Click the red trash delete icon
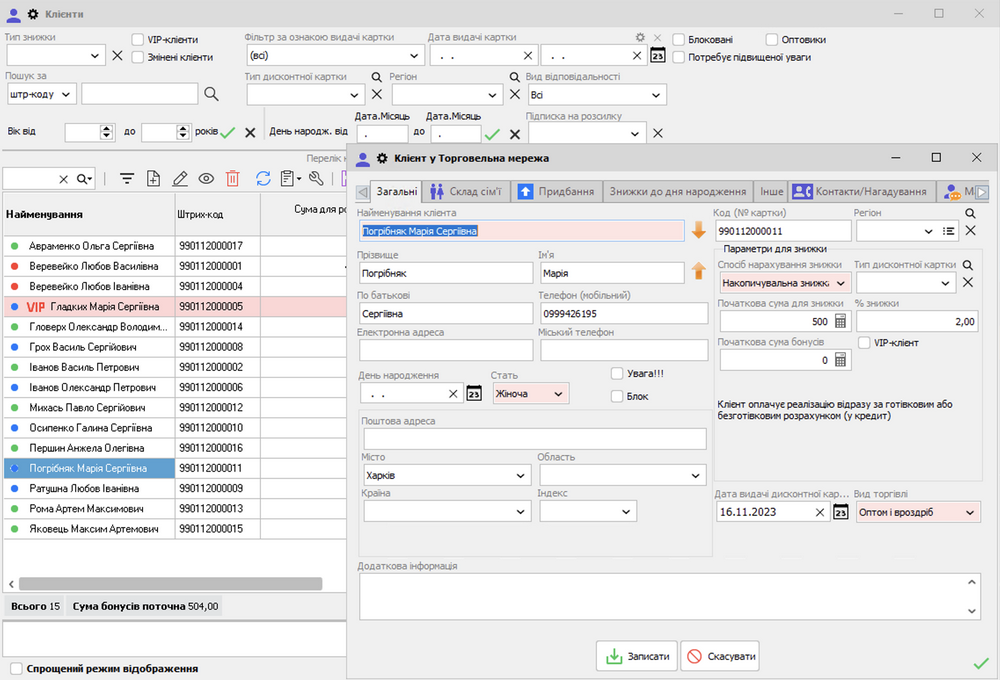 (x=232, y=179)
